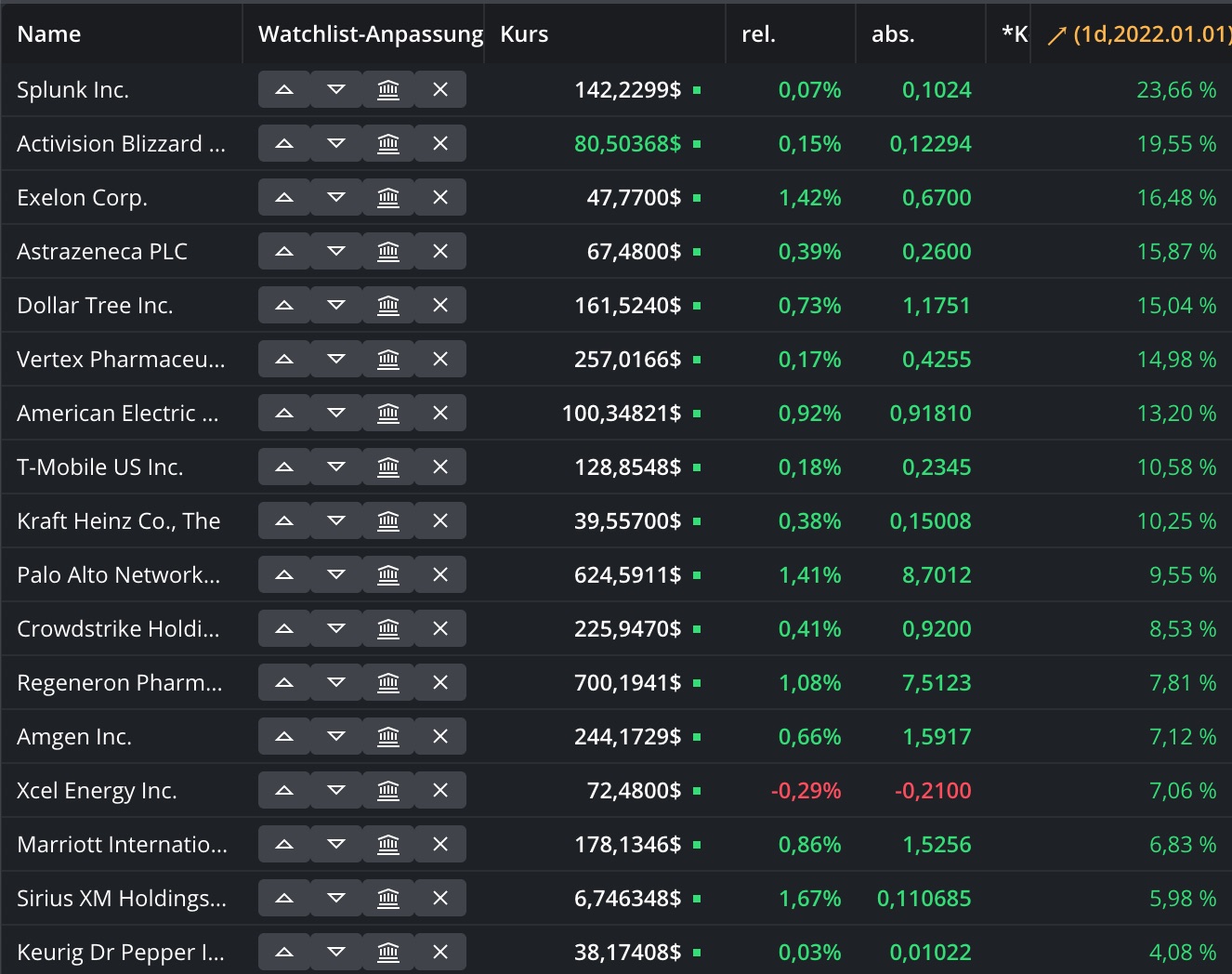Click the rel. column header

[758, 33]
